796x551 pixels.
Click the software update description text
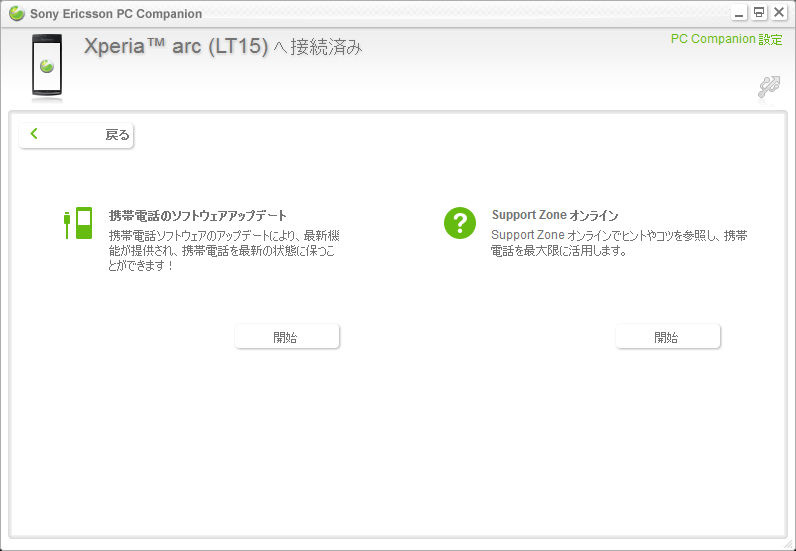(x=224, y=251)
